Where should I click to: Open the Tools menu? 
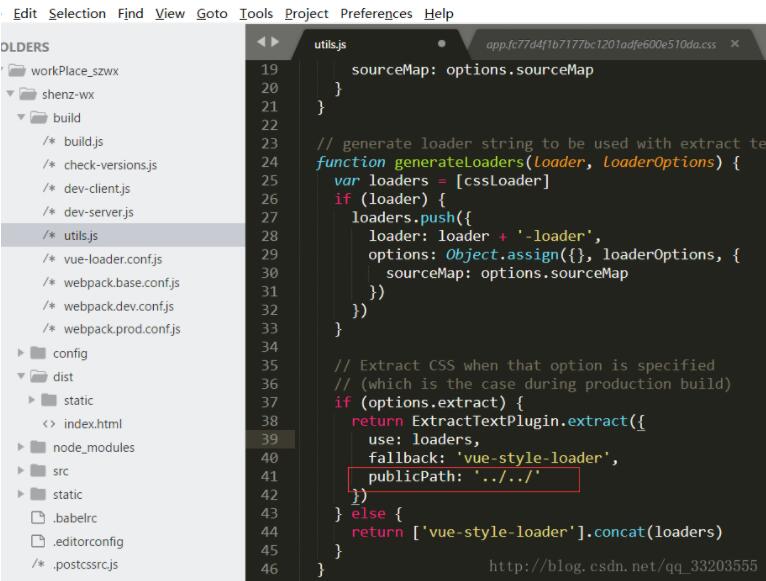[x=256, y=14]
